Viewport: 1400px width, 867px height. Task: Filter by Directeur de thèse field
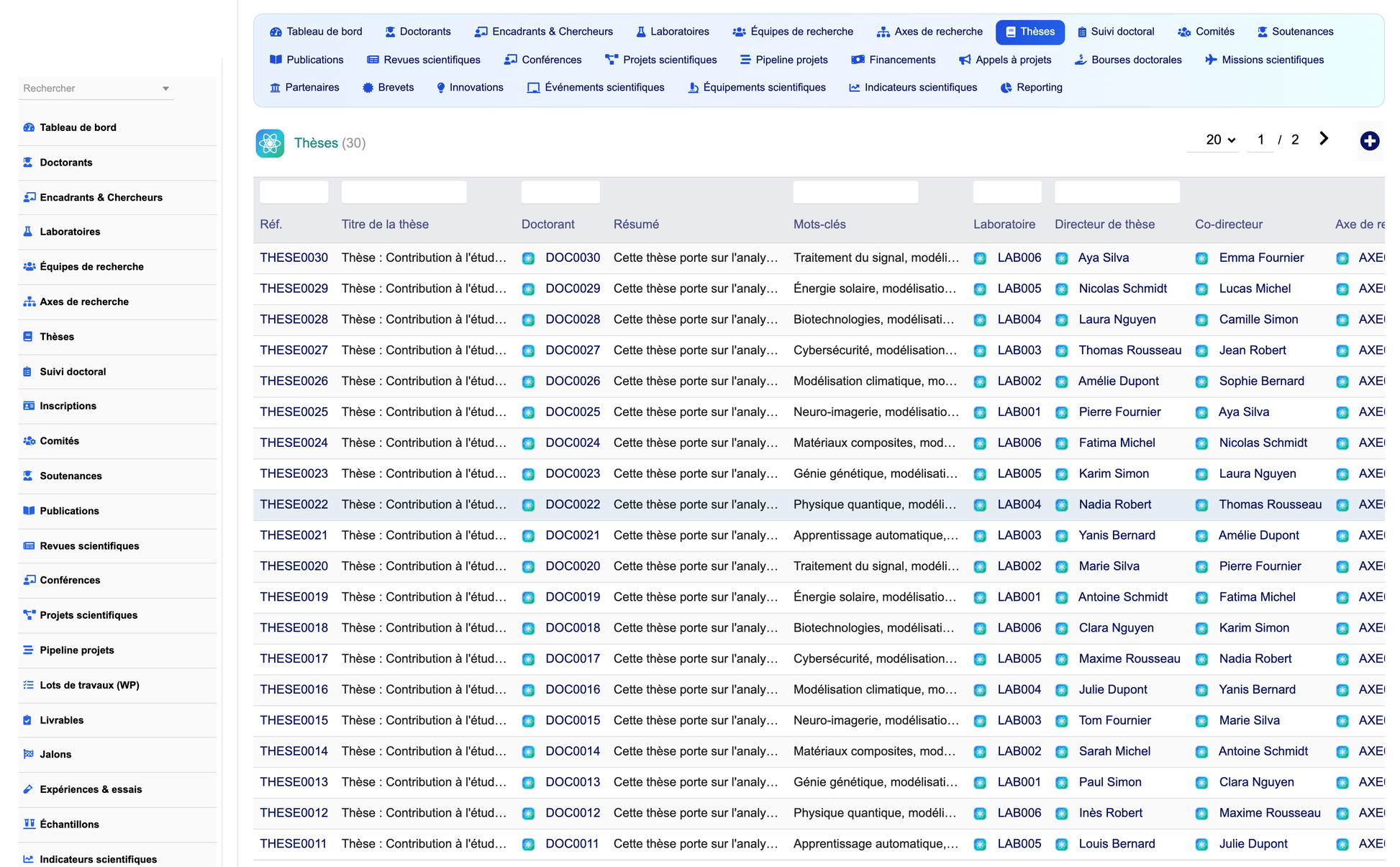click(1117, 192)
